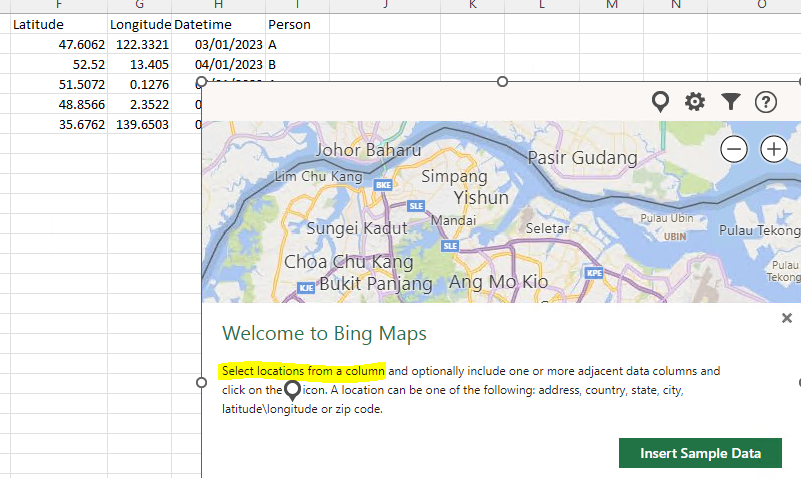The height and width of the screenshot is (478, 801).
Task: Close the Welcome to Bing Maps panel
Action: coord(787,318)
